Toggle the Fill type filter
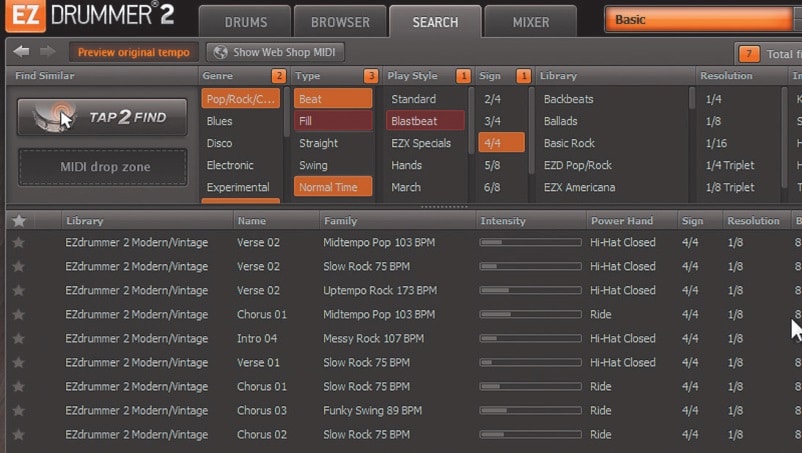This screenshot has height=453, width=802. coord(333,121)
